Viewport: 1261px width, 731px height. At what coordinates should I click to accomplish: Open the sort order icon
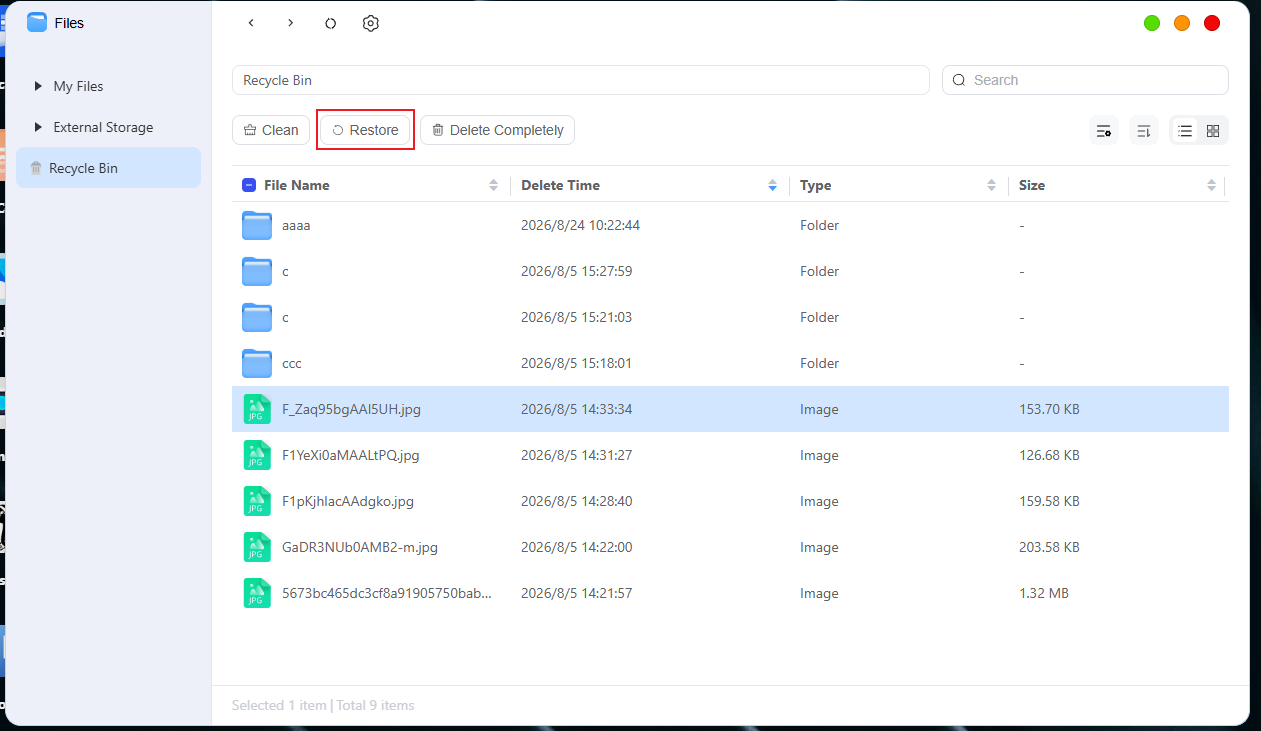[x=1144, y=131]
